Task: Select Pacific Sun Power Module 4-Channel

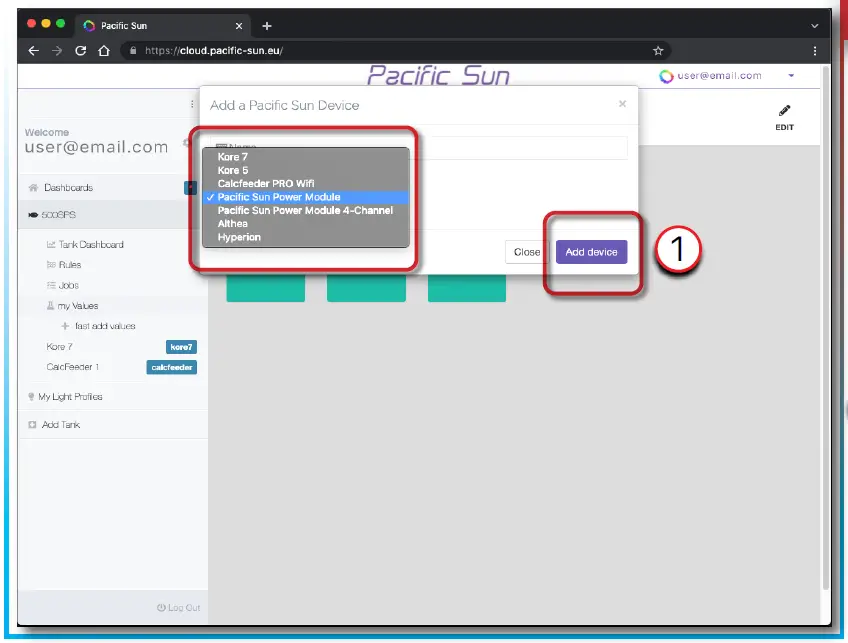Action: click(x=306, y=210)
